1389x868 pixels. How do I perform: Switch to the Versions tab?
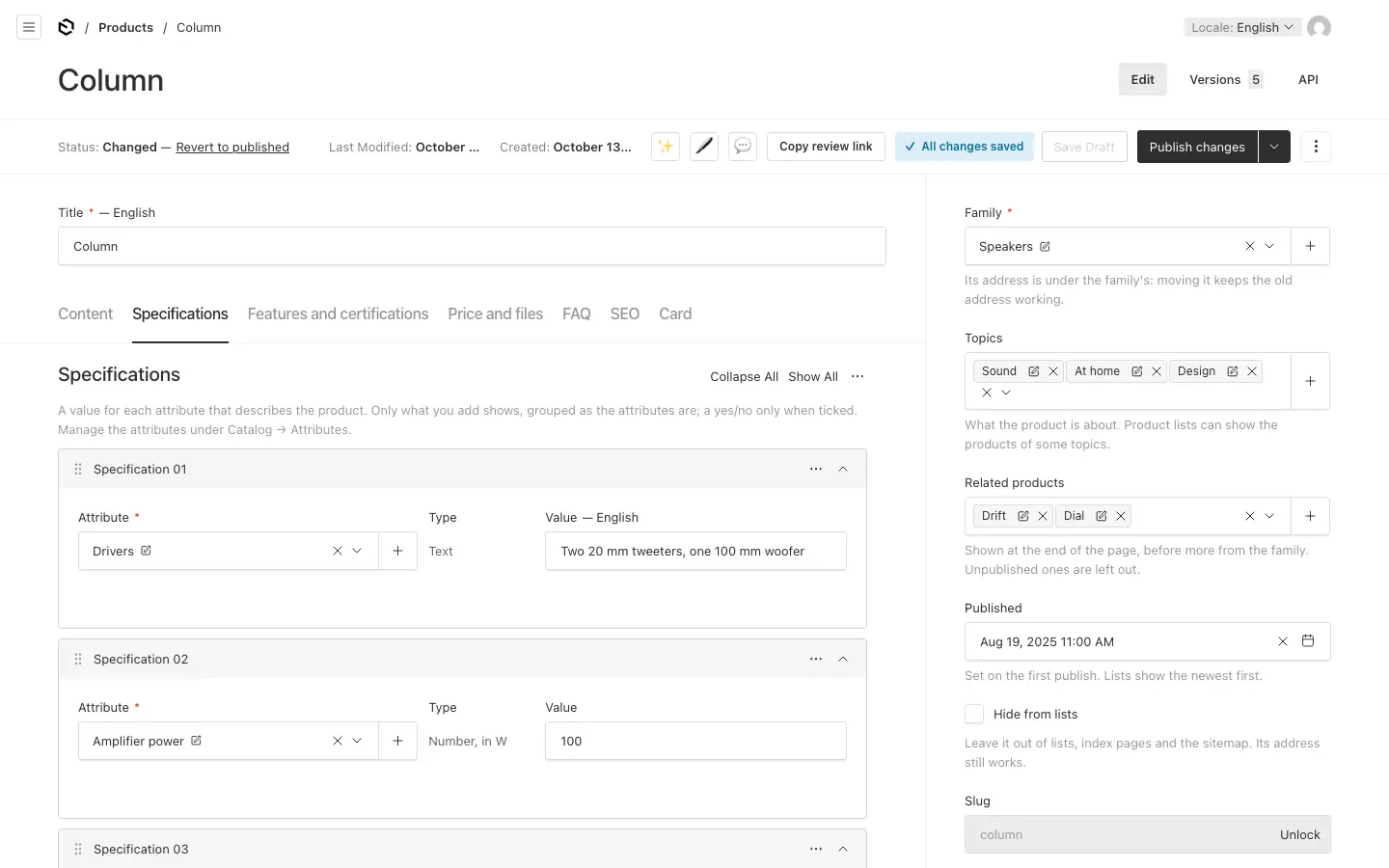coord(1226,79)
